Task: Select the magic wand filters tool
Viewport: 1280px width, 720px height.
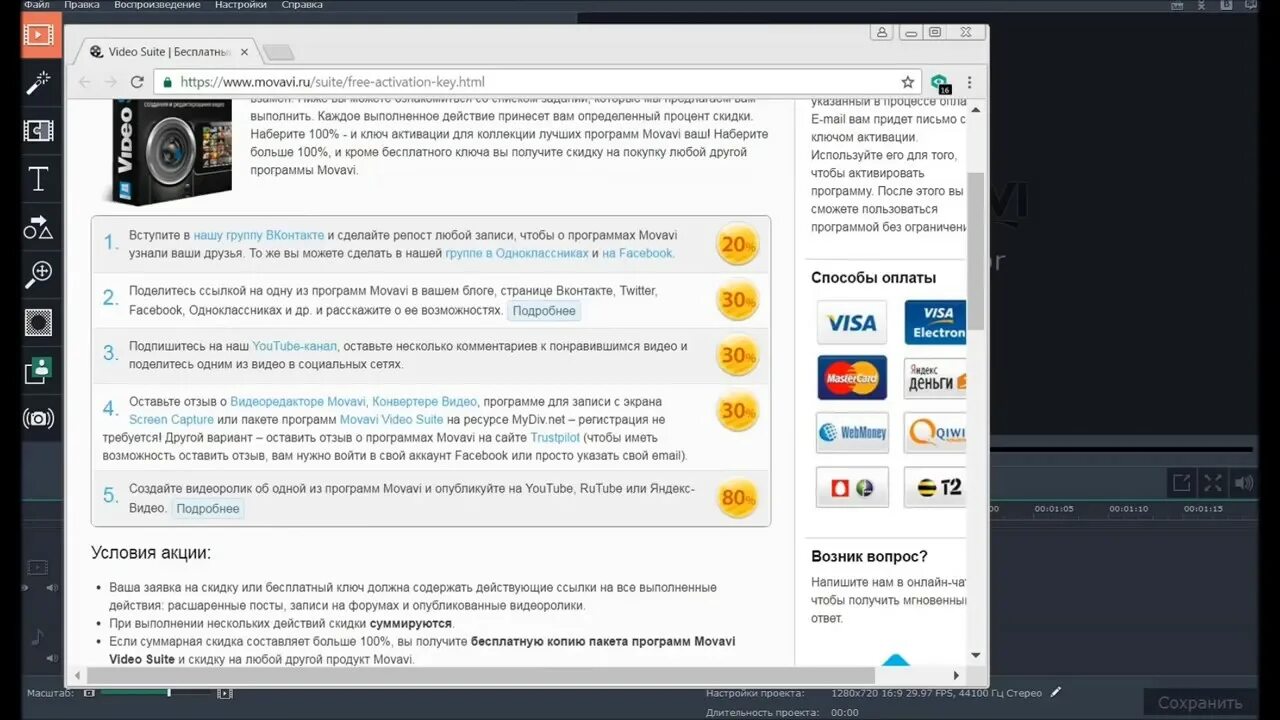Action: coord(39,83)
